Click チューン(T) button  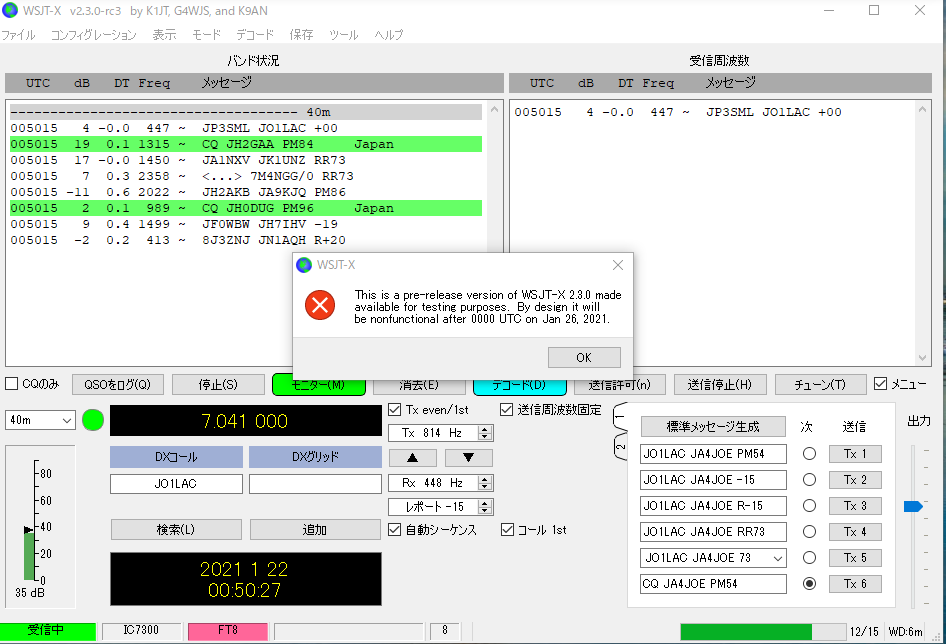pyautogui.click(x=820, y=384)
